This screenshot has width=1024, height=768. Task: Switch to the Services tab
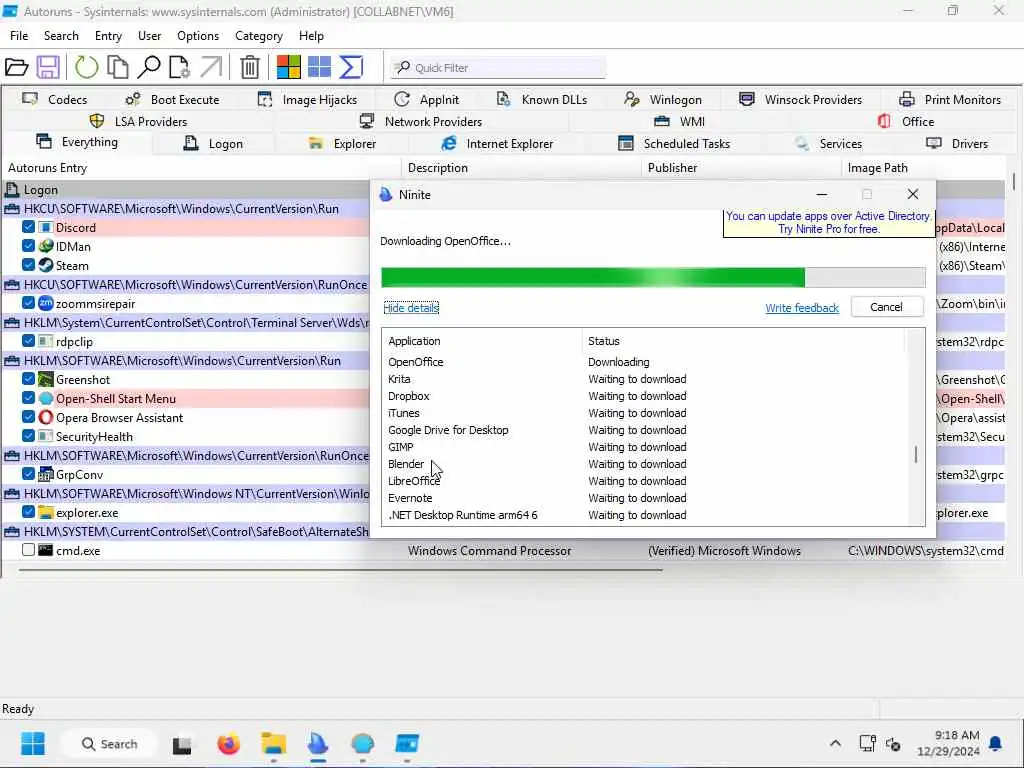point(829,144)
